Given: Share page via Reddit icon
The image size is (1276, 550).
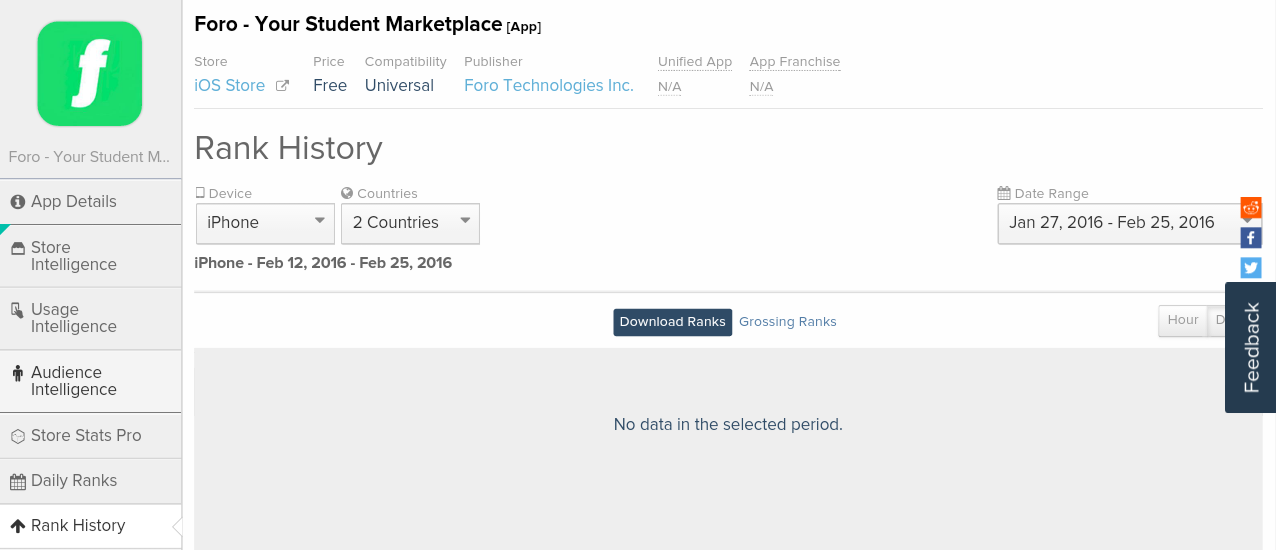Looking at the screenshot, I should tap(1251, 208).
